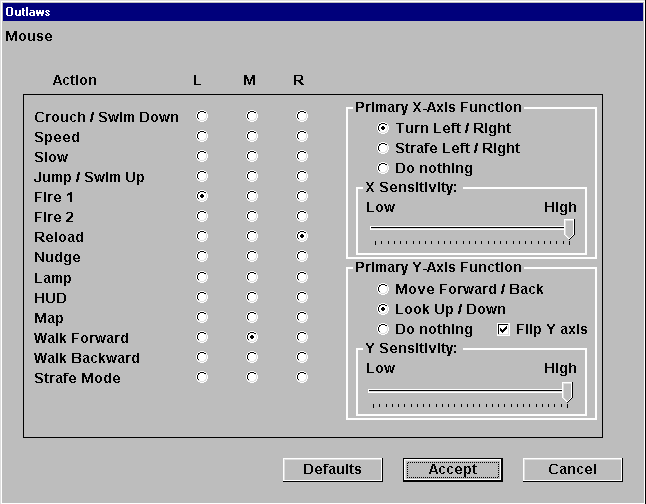Select Walk Forward middle button radio
646x504 pixels.
click(x=252, y=337)
